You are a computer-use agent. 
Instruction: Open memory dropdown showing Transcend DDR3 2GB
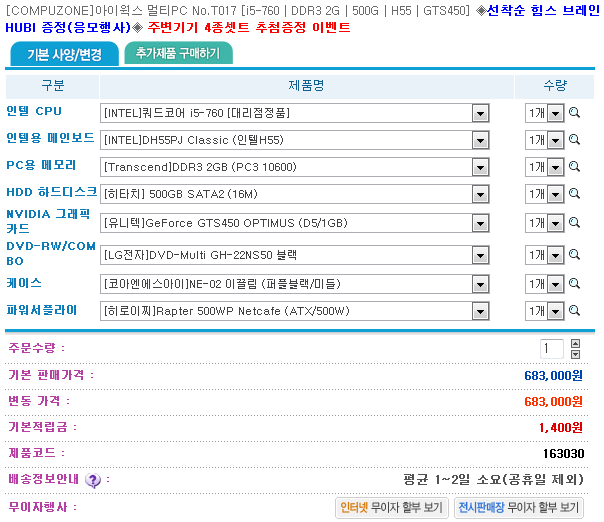295,167
